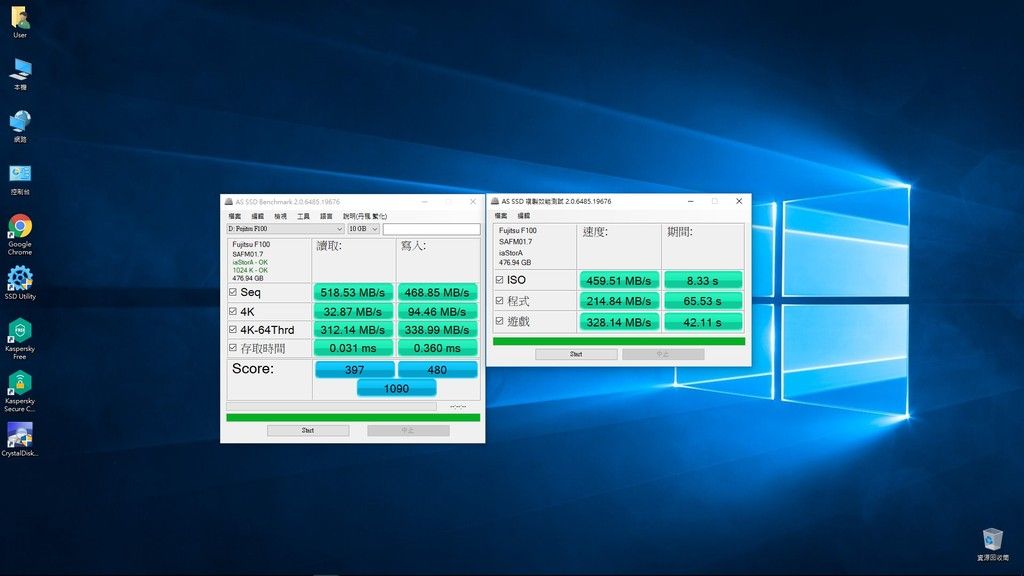Open the 說明 help menu in AS SSD Benchmark
Screen dimensions: 1024x576
point(365,216)
